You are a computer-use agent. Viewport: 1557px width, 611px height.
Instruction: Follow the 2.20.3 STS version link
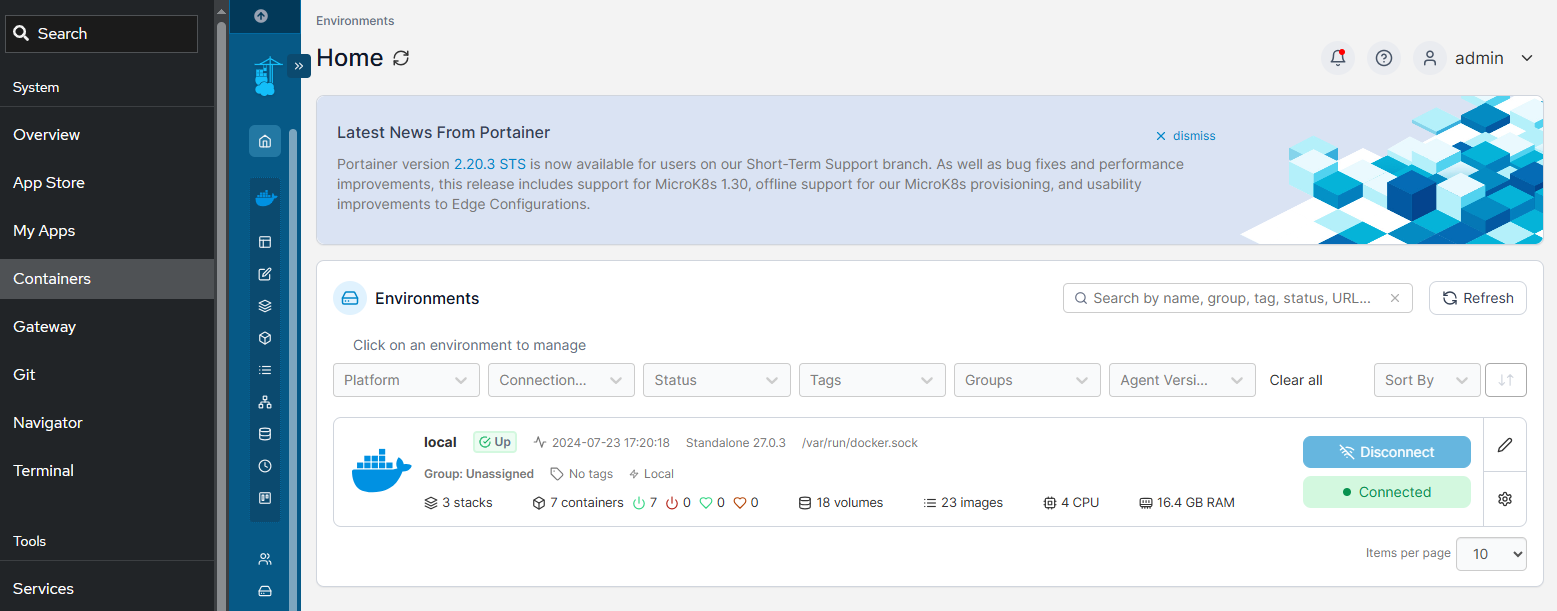(490, 164)
